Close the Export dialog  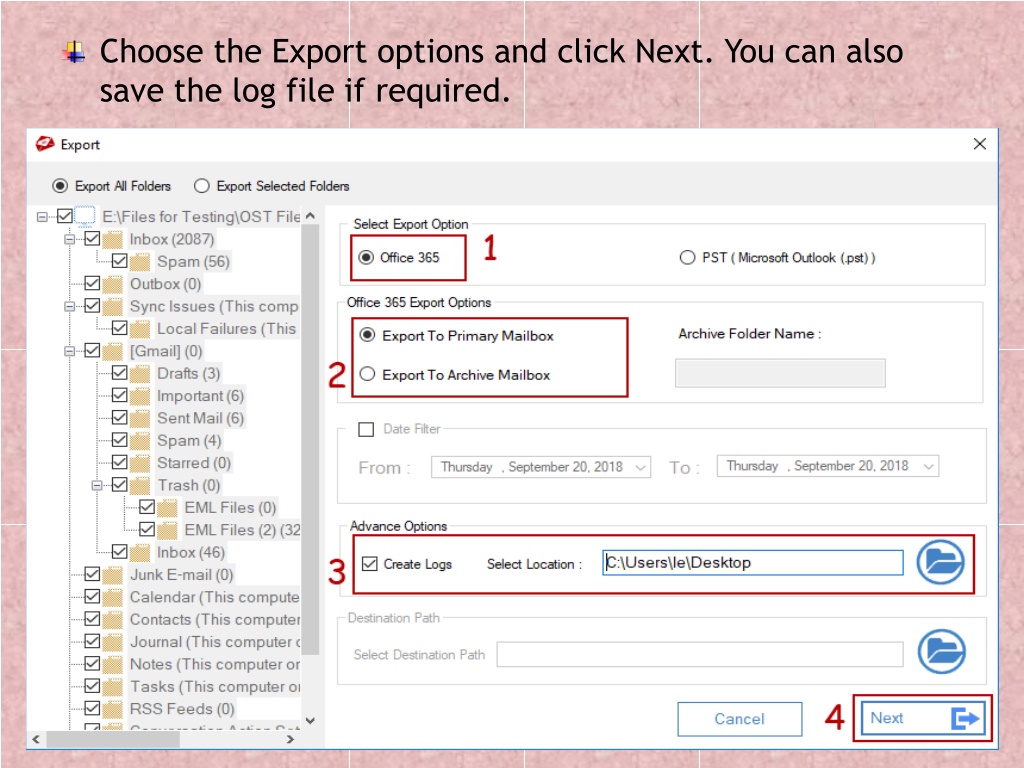980,144
